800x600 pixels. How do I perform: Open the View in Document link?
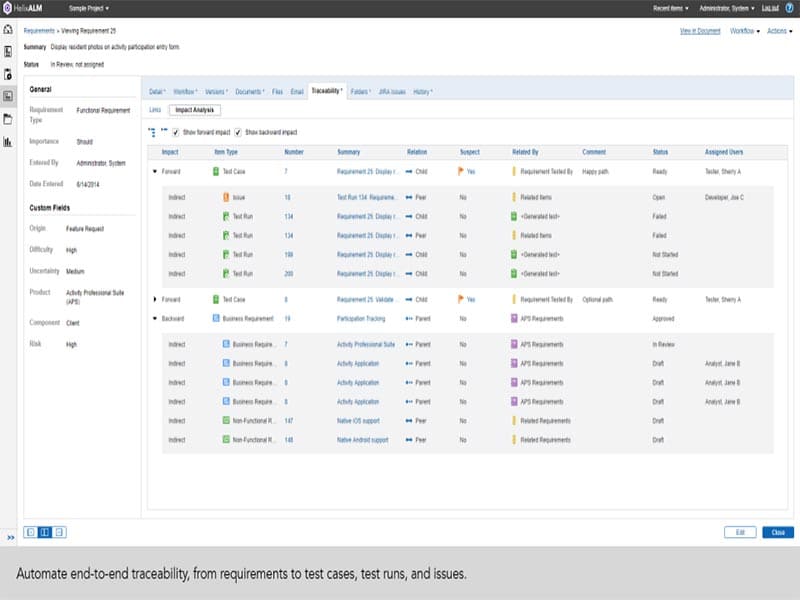pyautogui.click(x=700, y=31)
